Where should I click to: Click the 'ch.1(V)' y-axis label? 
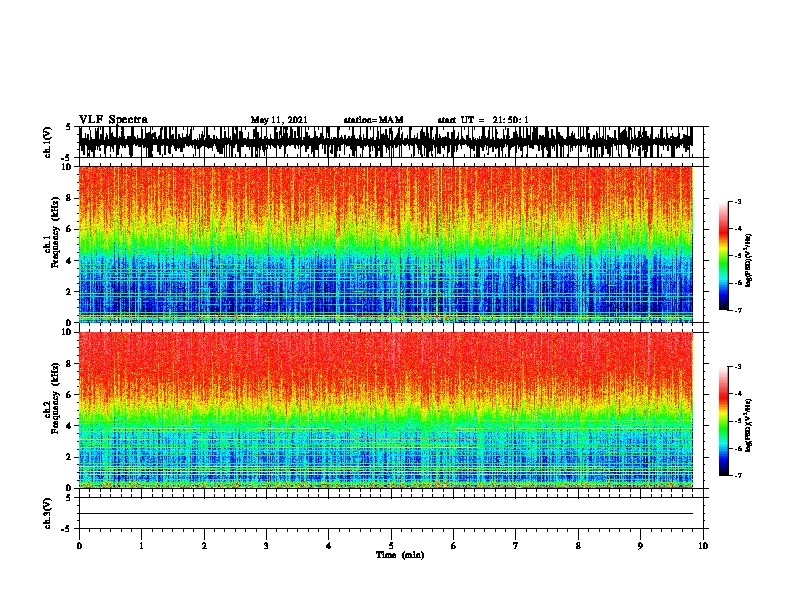(x=47, y=142)
